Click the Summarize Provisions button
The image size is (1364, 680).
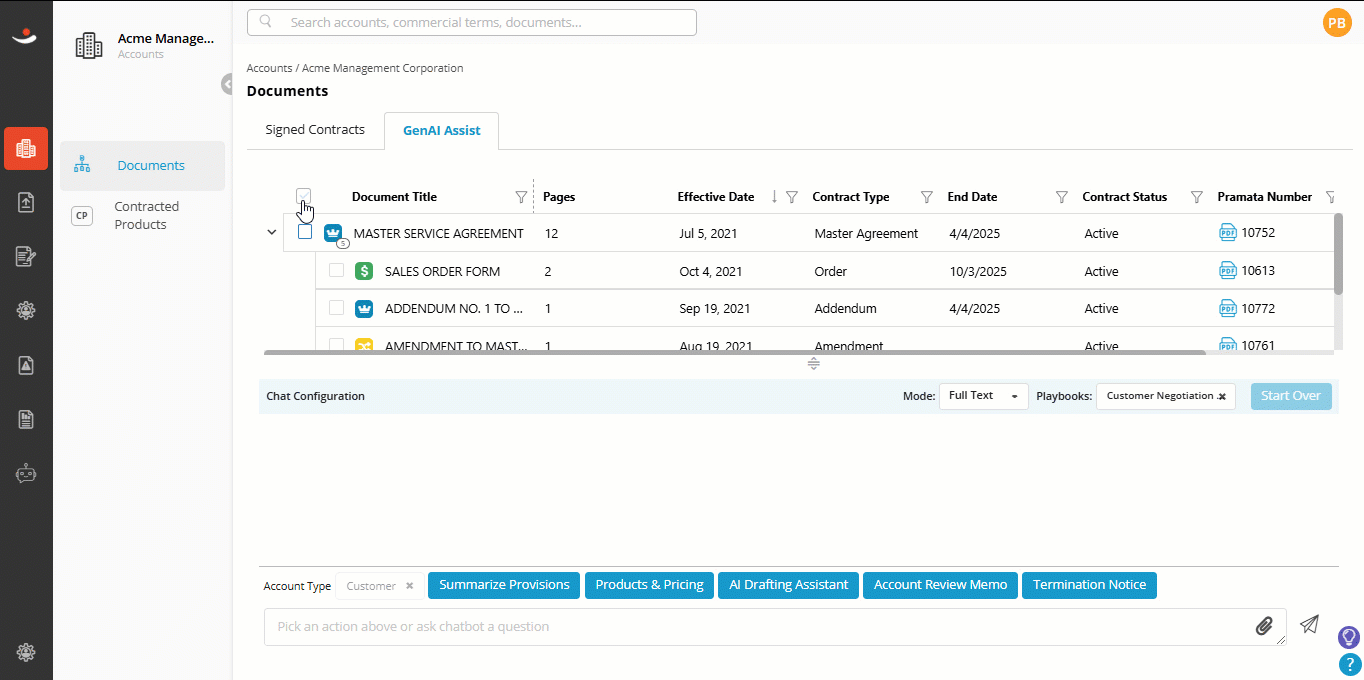pos(504,585)
